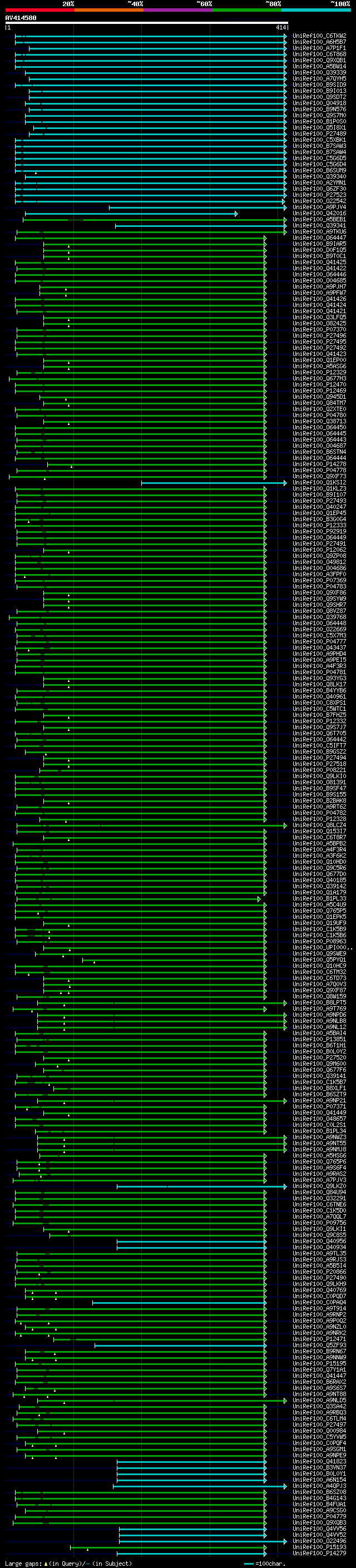Click the white AV414580 query length bar
This screenshot has width=356, height=1568.
click(146, 23)
